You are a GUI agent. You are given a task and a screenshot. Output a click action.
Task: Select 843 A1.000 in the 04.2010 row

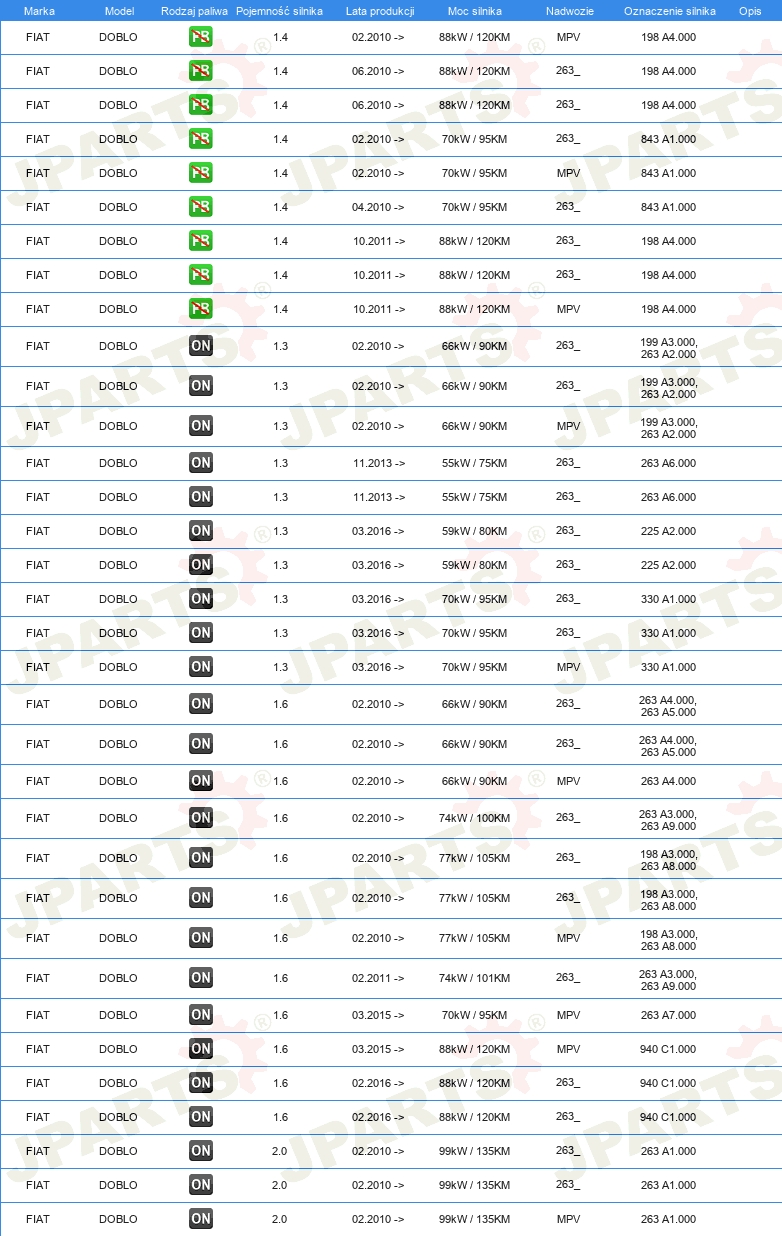(x=668, y=207)
